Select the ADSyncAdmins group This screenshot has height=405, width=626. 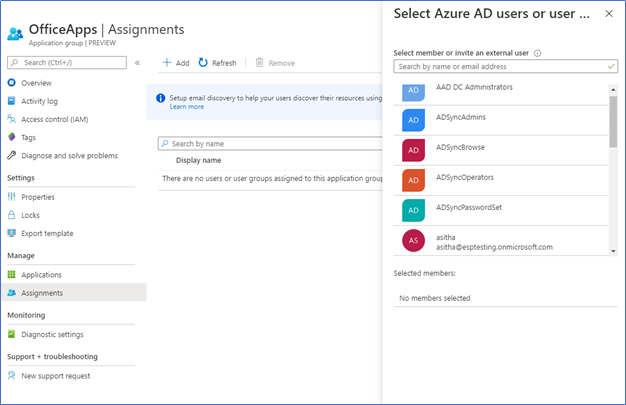pyautogui.click(x=501, y=120)
